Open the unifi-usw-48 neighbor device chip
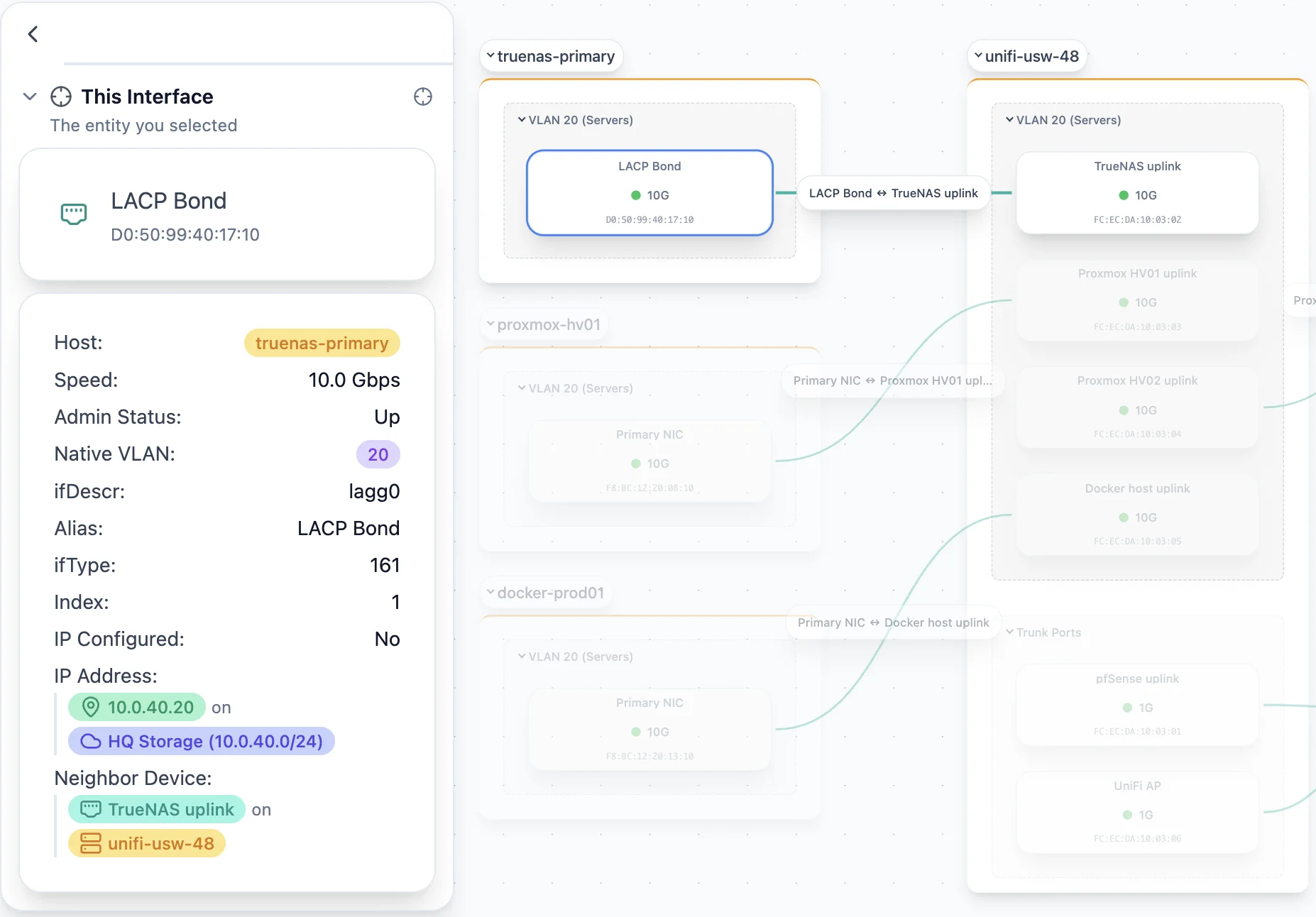The image size is (1316, 917). point(147,843)
